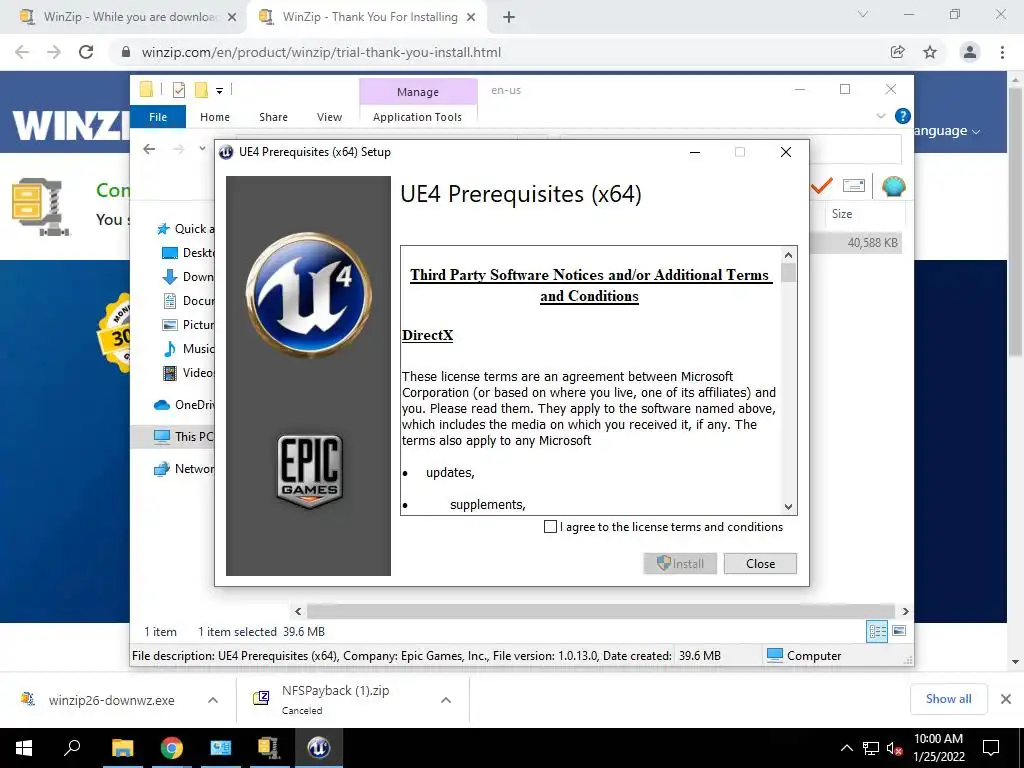Check the license terms agreement checkbox

(551, 526)
